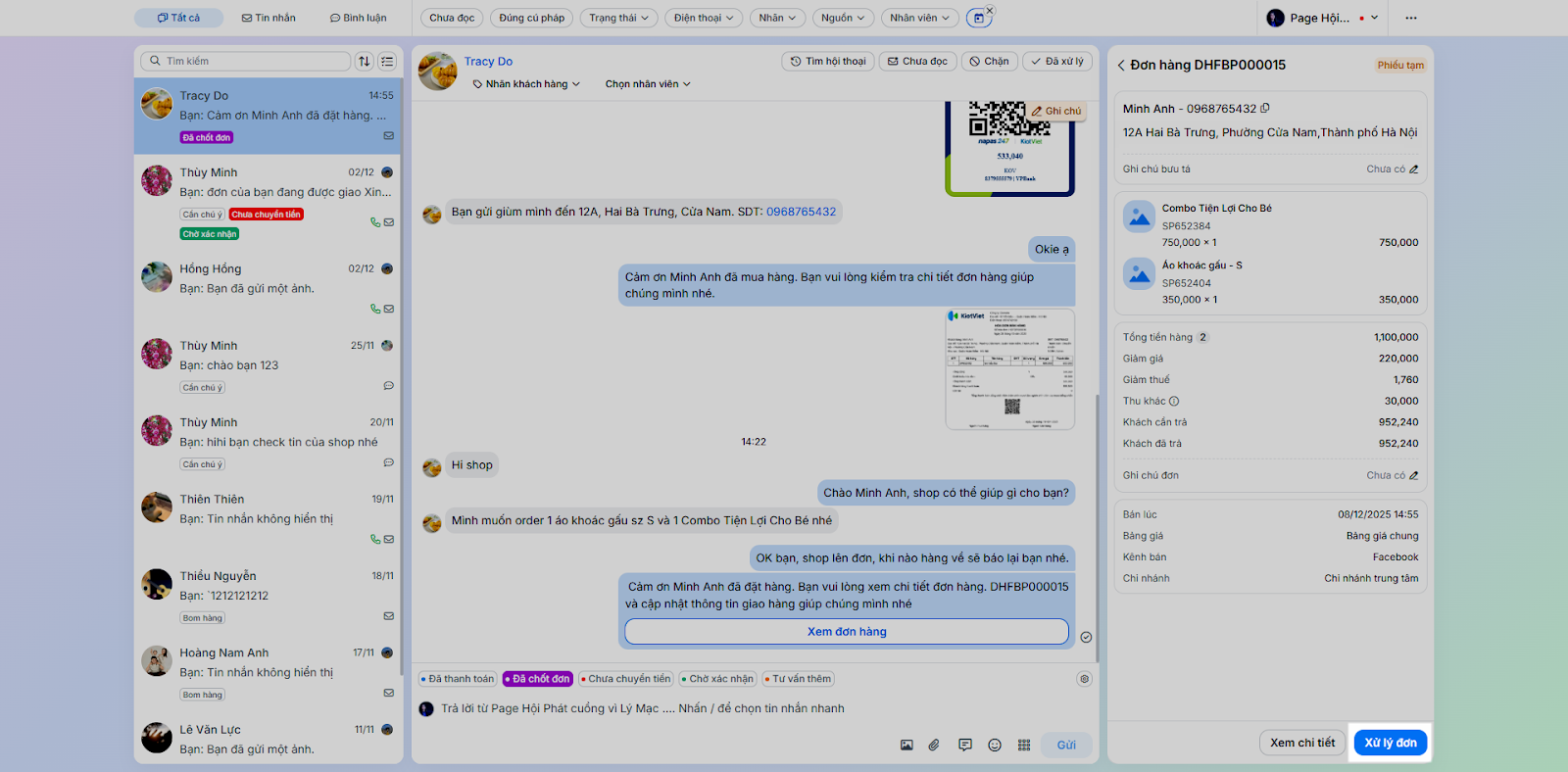Click the bulk select list icon
Screen dimensions: 1568x772
pos(388,62)
